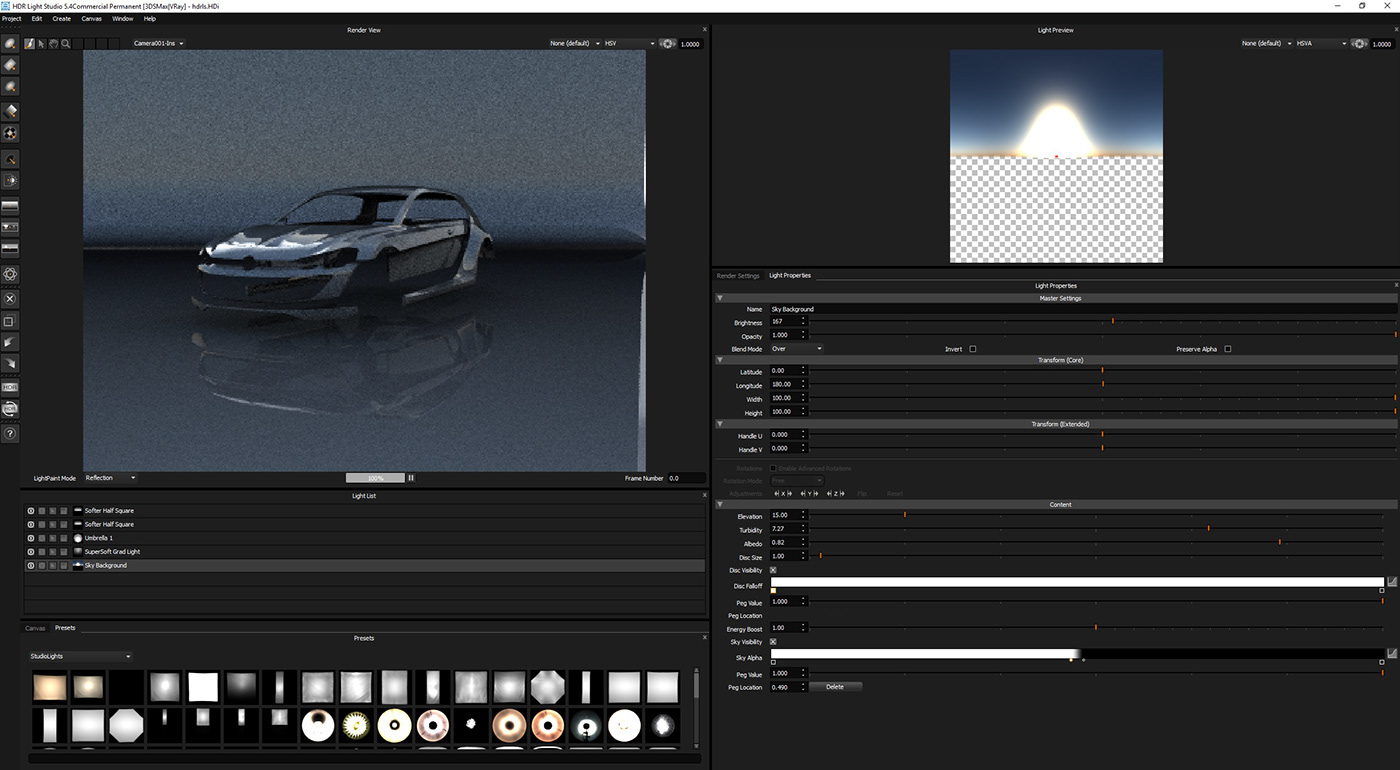Enable the Invert checkbox in Master Settings

971,348
